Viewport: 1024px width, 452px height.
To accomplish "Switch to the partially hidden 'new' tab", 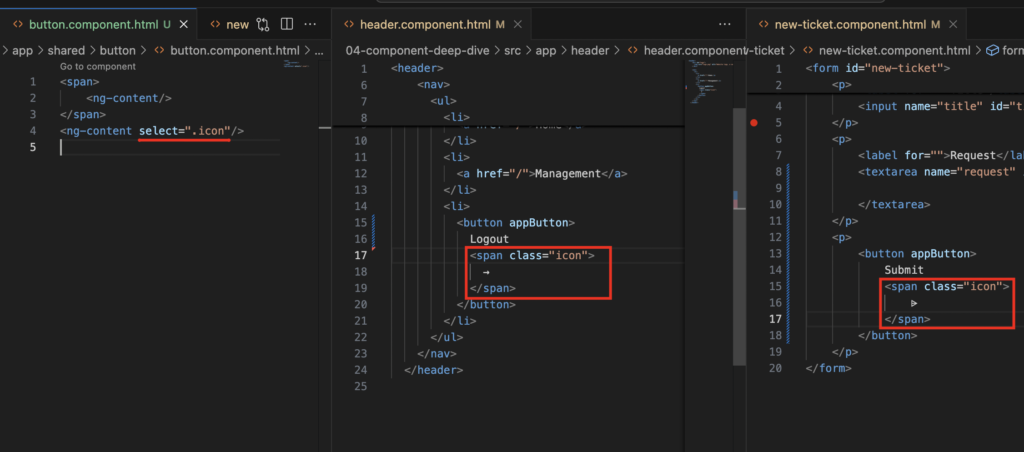I will pyautogui.click(x=237, y=23).
